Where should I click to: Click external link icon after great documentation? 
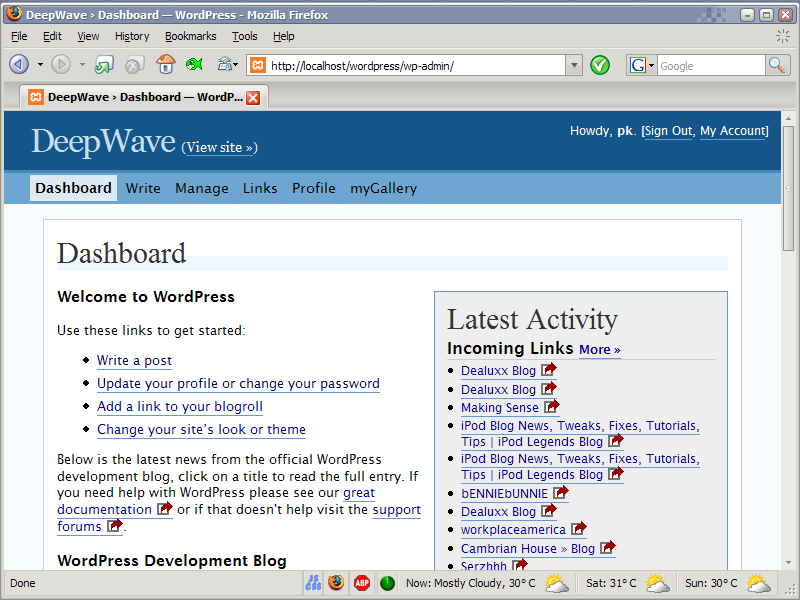[x=165, y=508]
